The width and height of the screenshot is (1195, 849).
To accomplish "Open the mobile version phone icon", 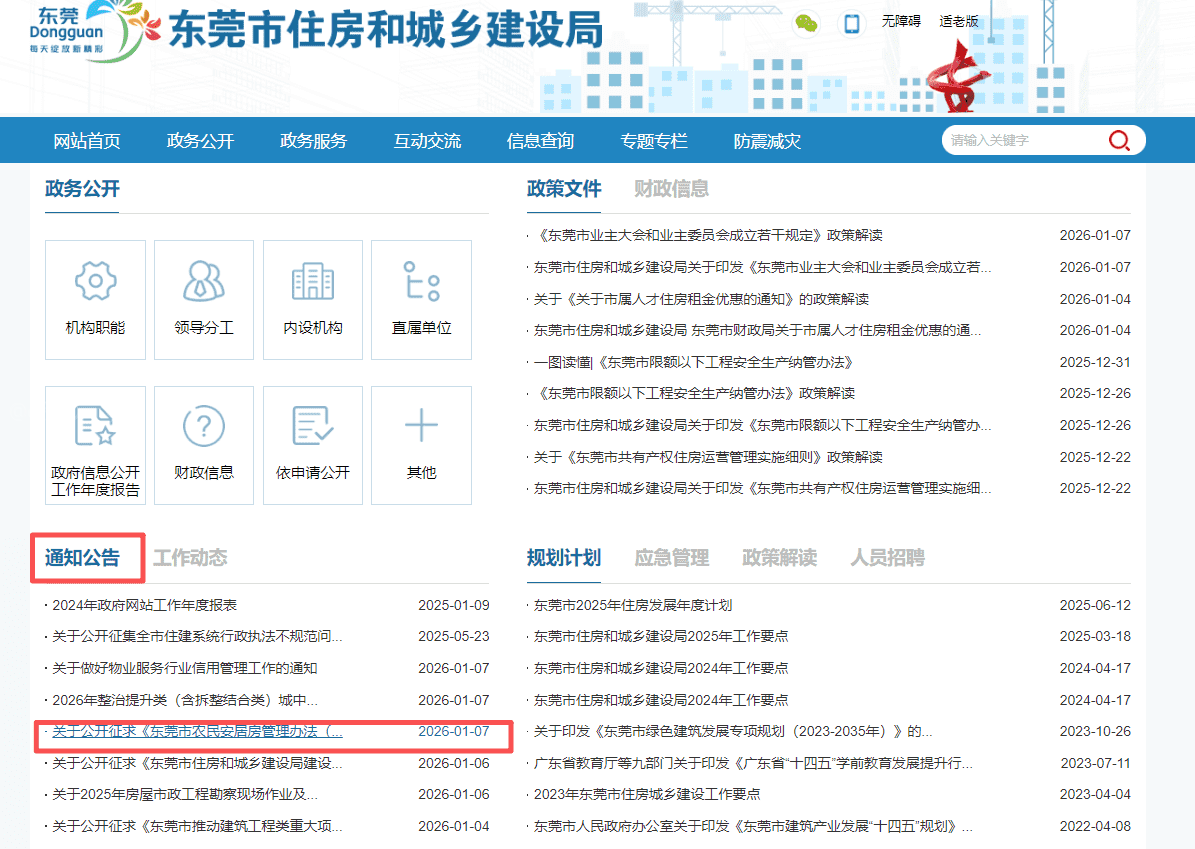I will coord(851,23).
